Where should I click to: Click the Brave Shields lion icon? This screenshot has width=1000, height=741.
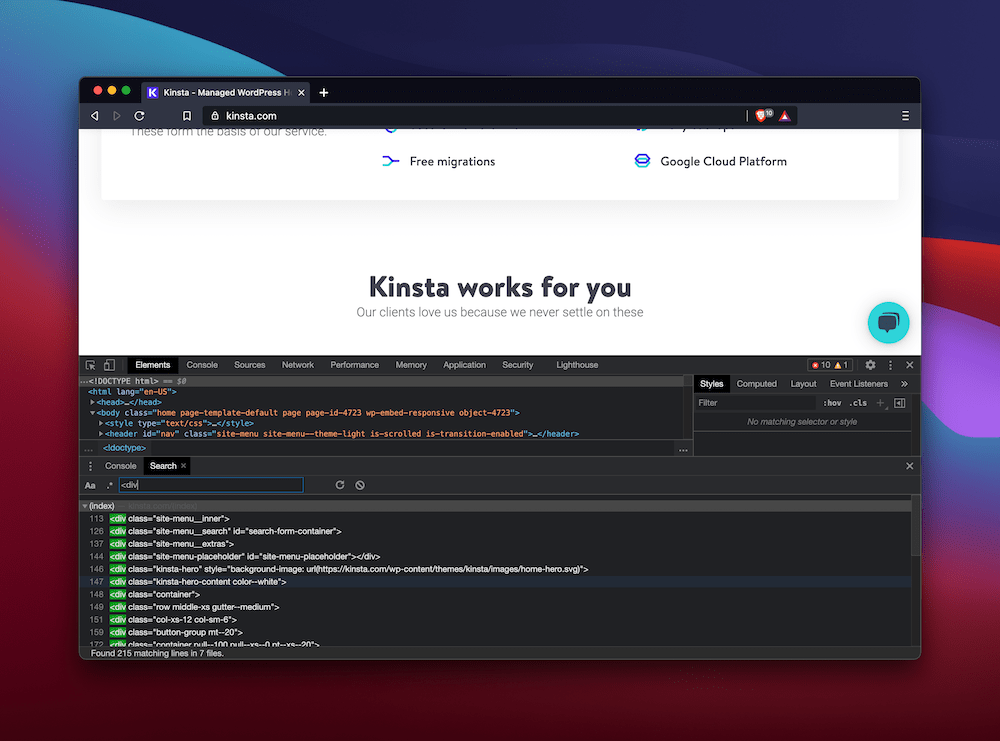762,116
